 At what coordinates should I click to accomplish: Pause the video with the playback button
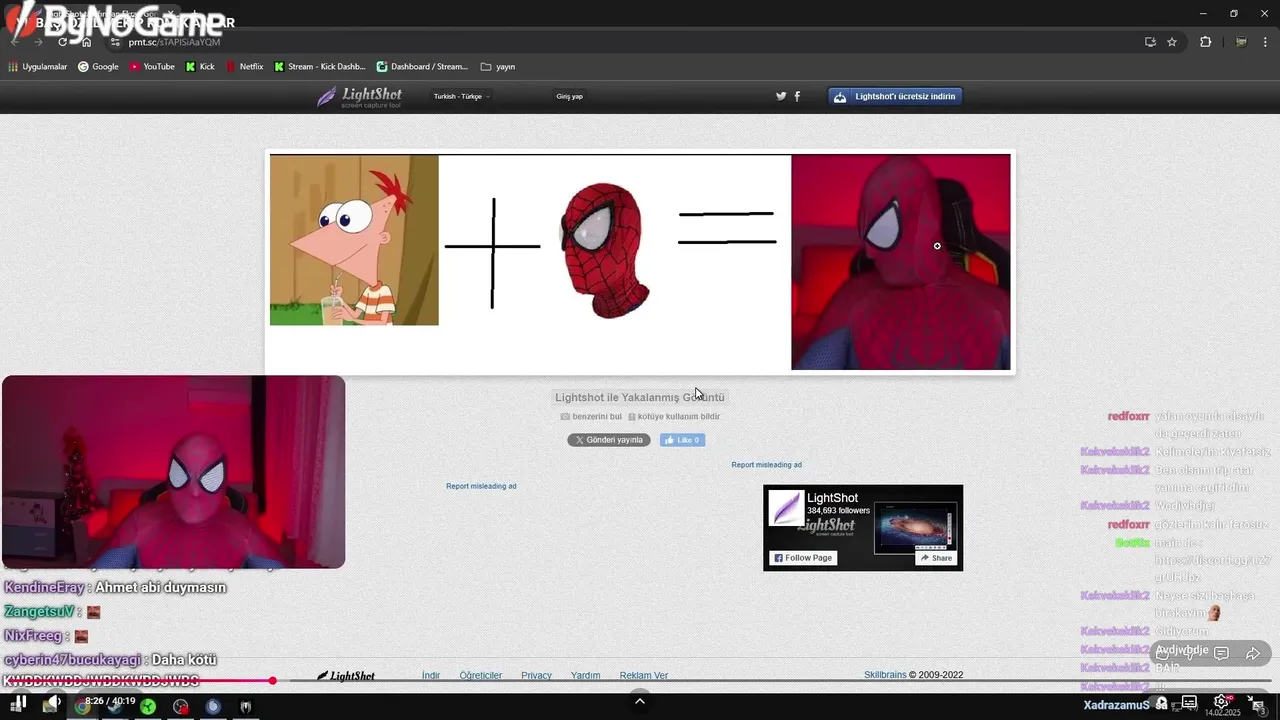(19, 703)
